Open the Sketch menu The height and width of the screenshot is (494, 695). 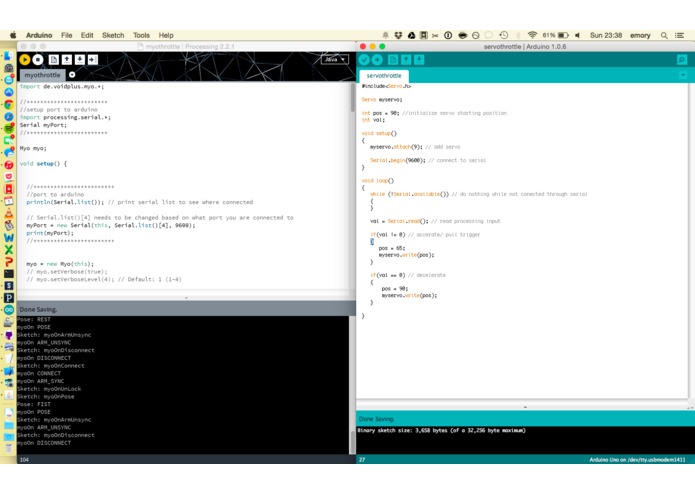(113, 35)
